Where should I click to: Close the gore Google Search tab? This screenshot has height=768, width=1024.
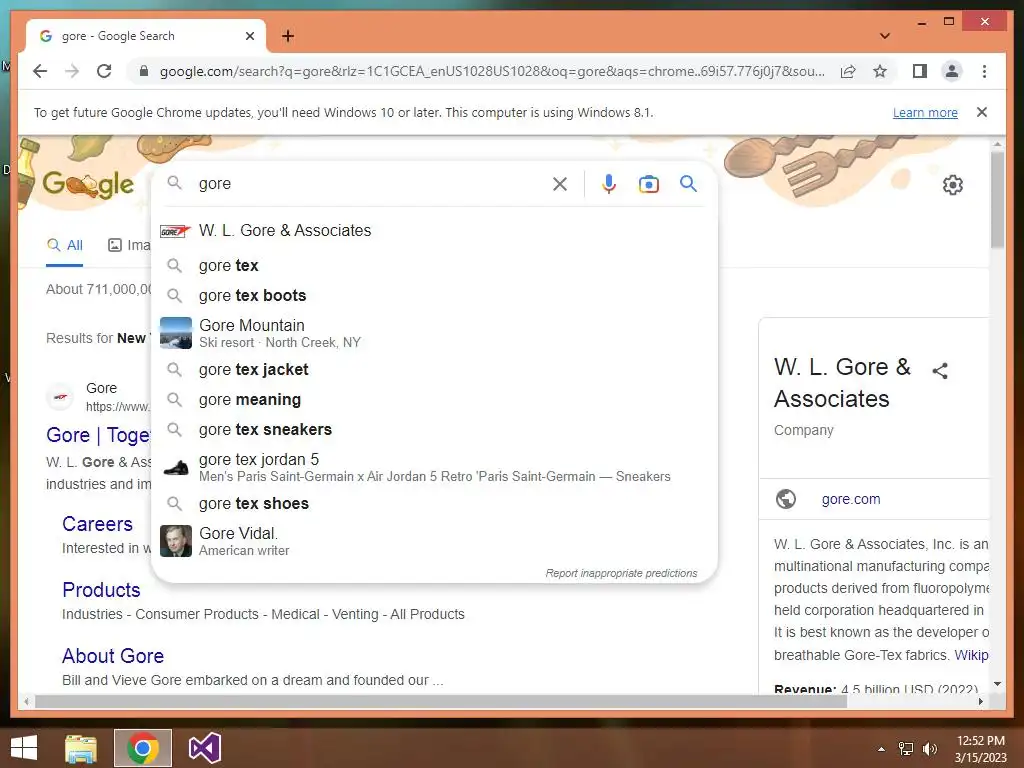[x=249, y=36]
